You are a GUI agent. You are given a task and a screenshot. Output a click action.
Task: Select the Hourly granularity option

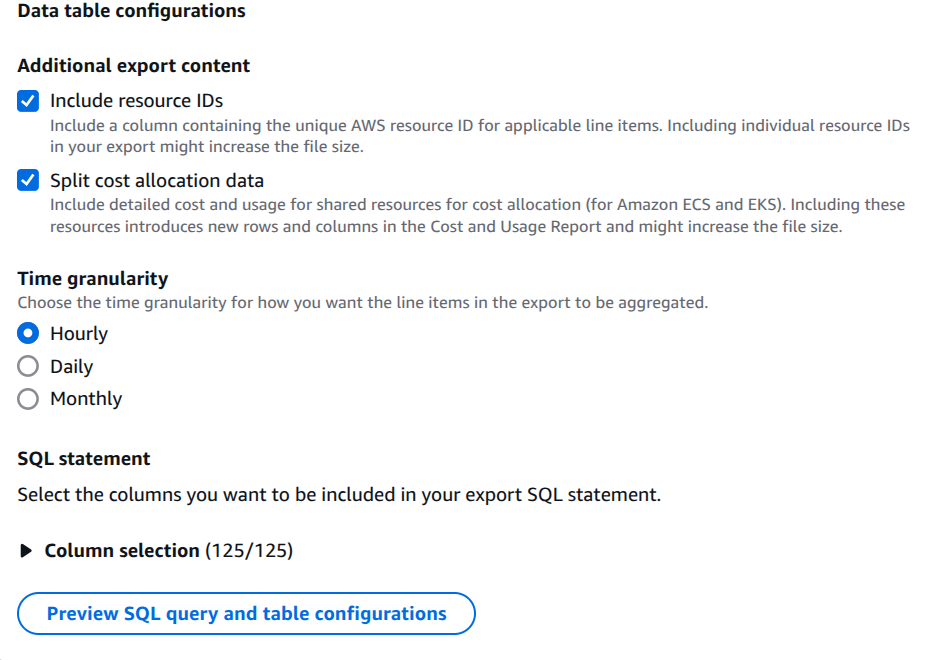click(28, 333)
